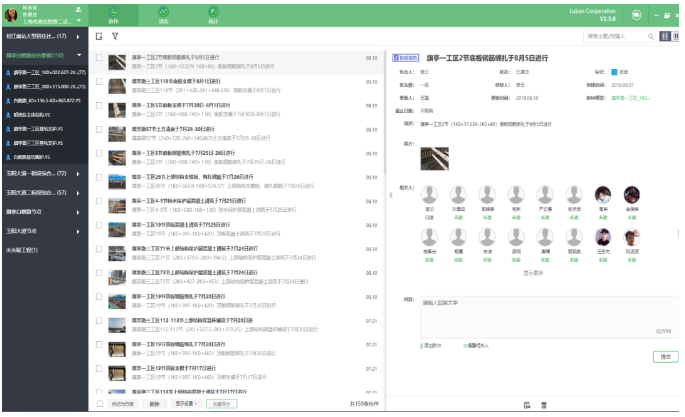This screenshot has height=417, width=685.
Task: Click the 删除 button in the bottom bar
Action: coord(155,404)
